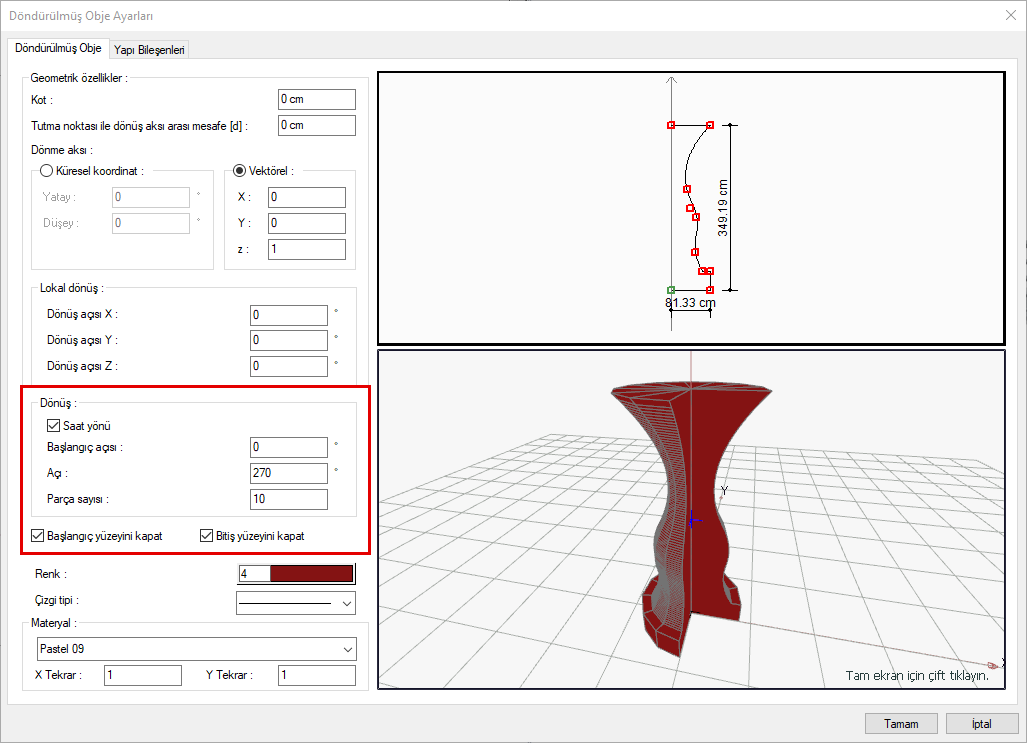Image resolution: width=1027 pixels, height=743 pixels.
Task: Select the Küresel koordinat radio button
Action: (x=46, y=171)
